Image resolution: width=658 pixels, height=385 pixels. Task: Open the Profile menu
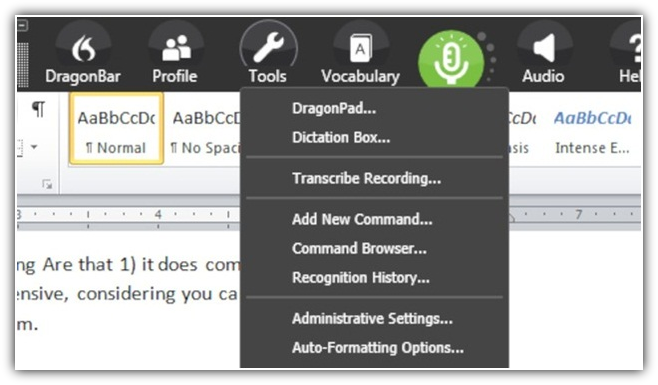[176, 49]
